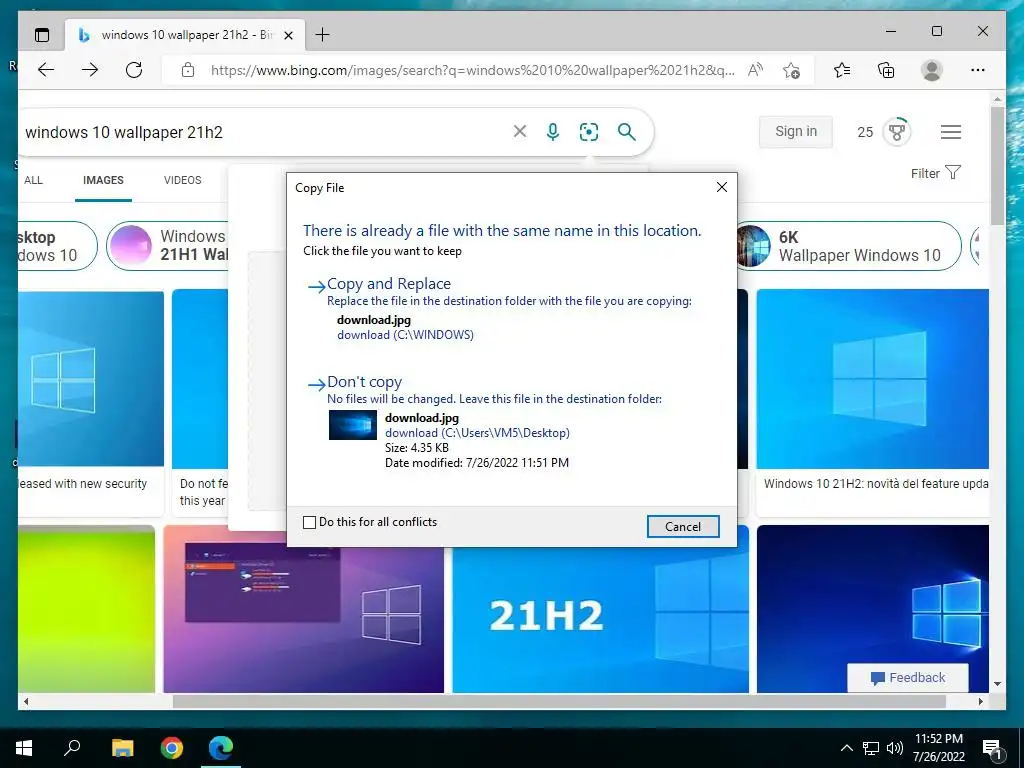Switch to the VIDEOS search tab
The width and height of the screenshot is (1024, 768).
tap(182, 180)
